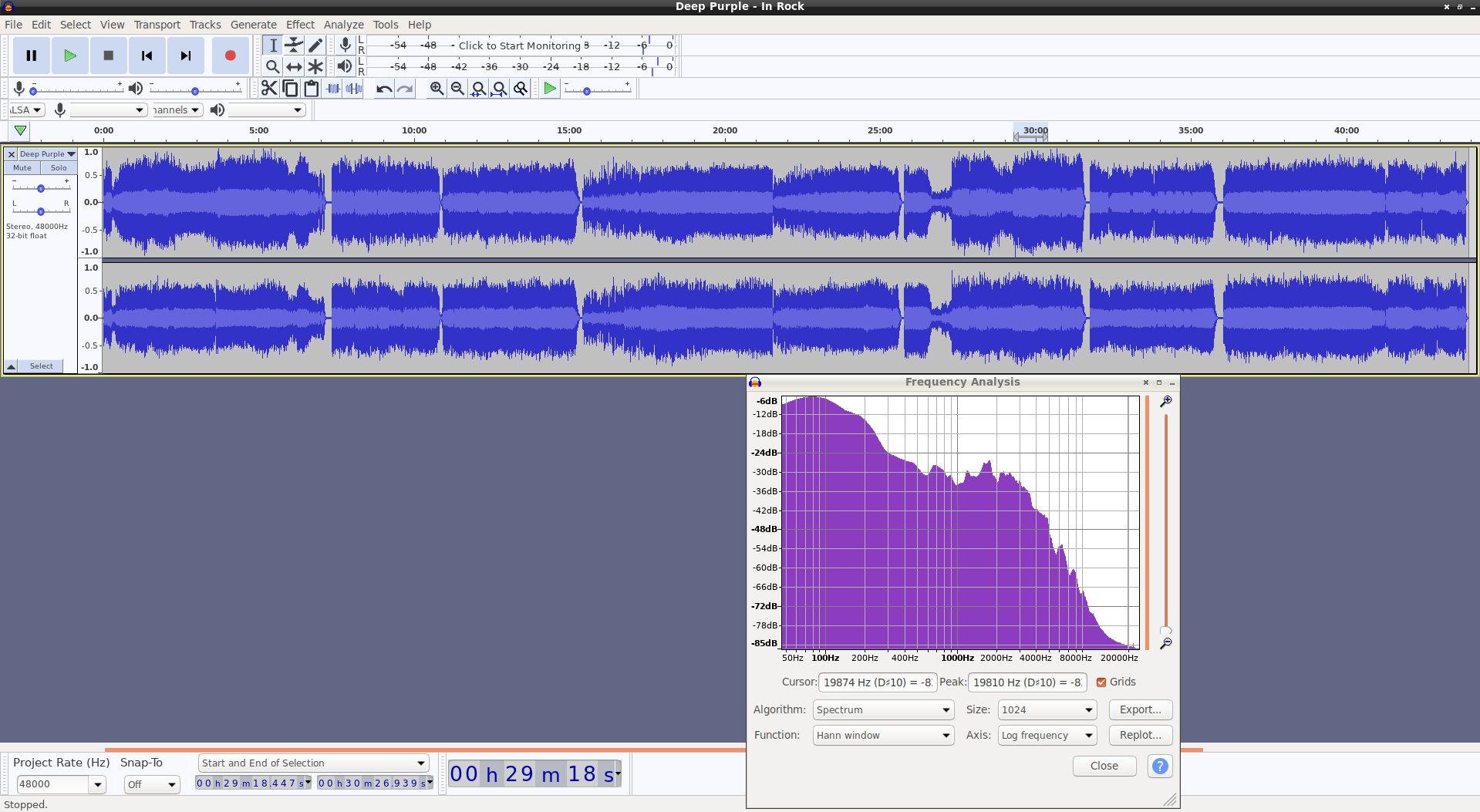Open the Snap-To Off dropdown
The width and height of the screenshot is (1480, 812).
tap(152, 784)
